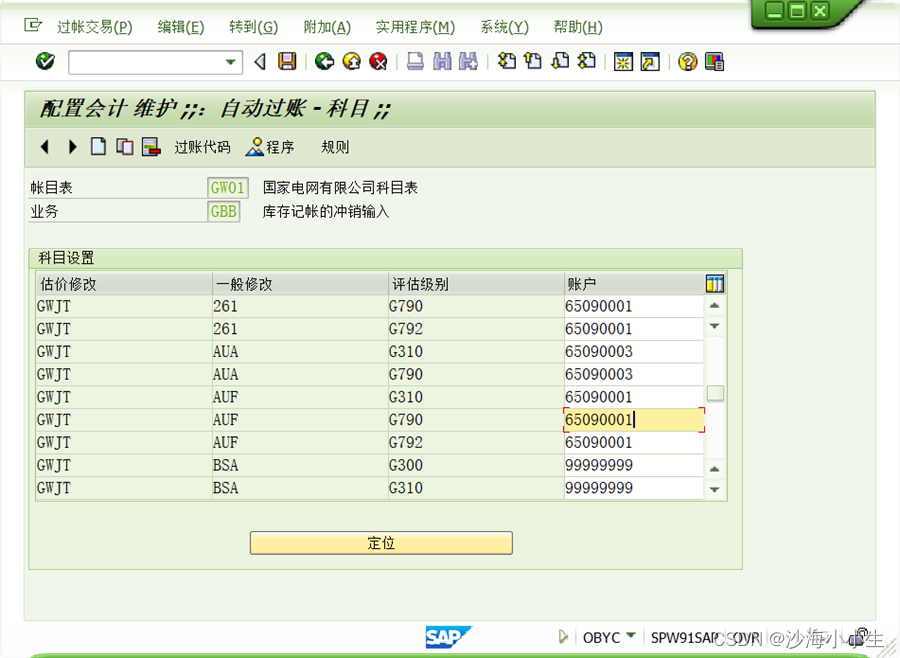900x658 pixels.
Task: Click the 程序 (procedures) icon button
Action: 270,147
